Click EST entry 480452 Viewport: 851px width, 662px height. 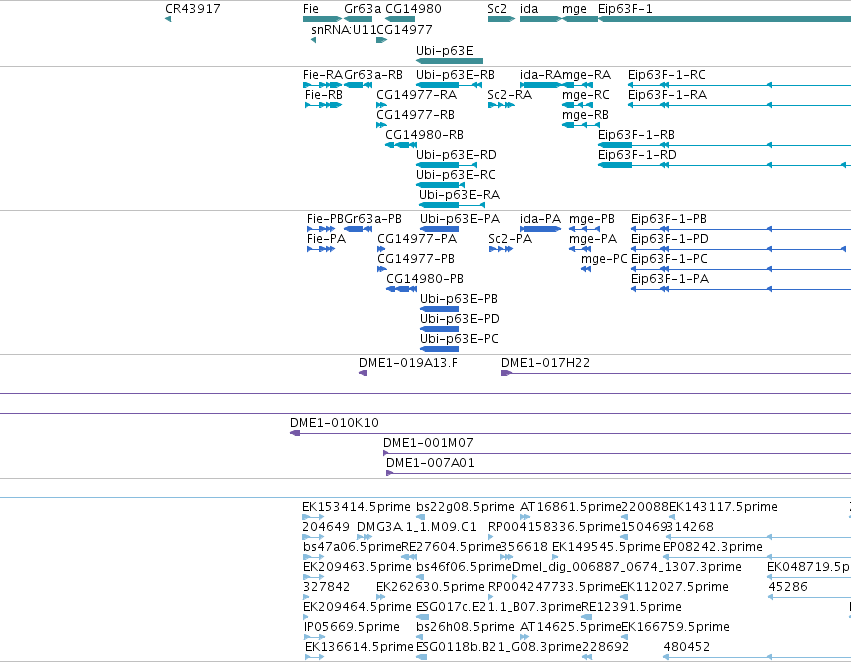(x=687, y=647)
